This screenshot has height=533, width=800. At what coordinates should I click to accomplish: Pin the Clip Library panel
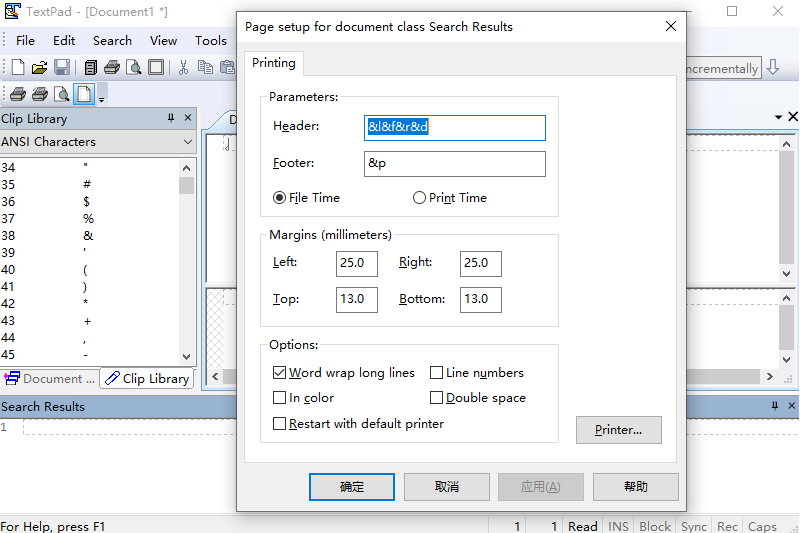171,118
